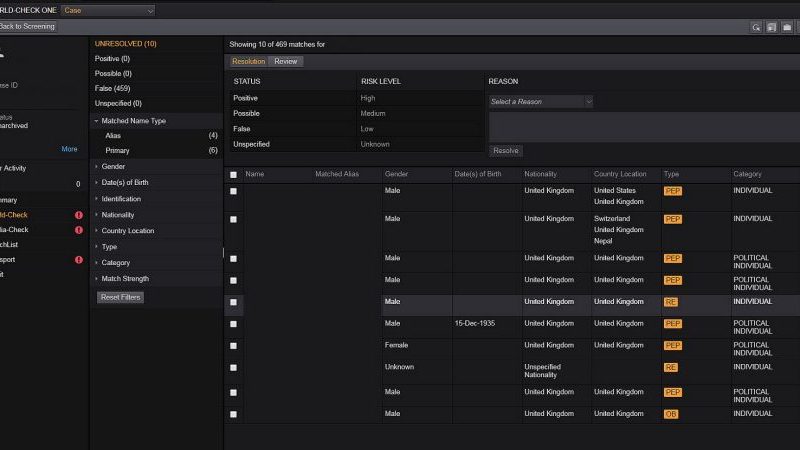Select the Resolution tab
The image size is (800, 450).
pyautogui.click(x=249, y=62)
